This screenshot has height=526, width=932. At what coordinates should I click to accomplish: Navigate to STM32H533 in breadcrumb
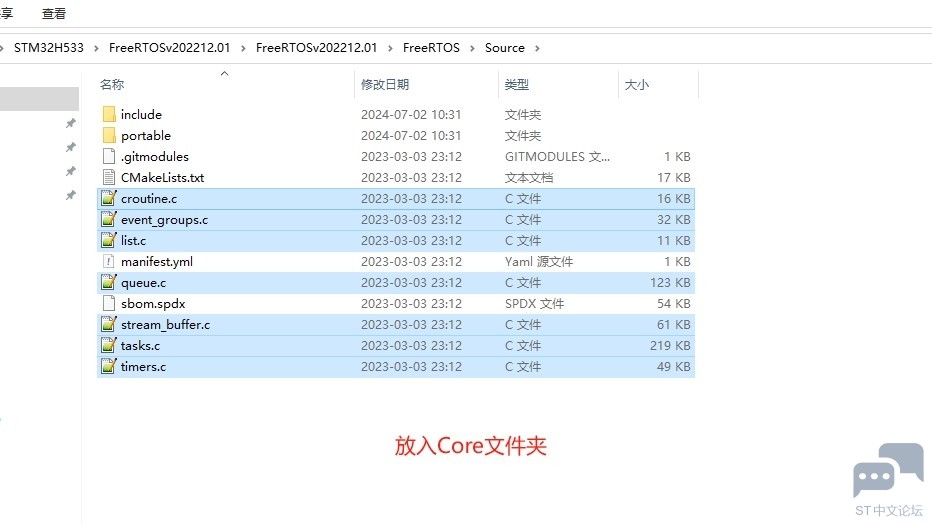click(49, 48)
